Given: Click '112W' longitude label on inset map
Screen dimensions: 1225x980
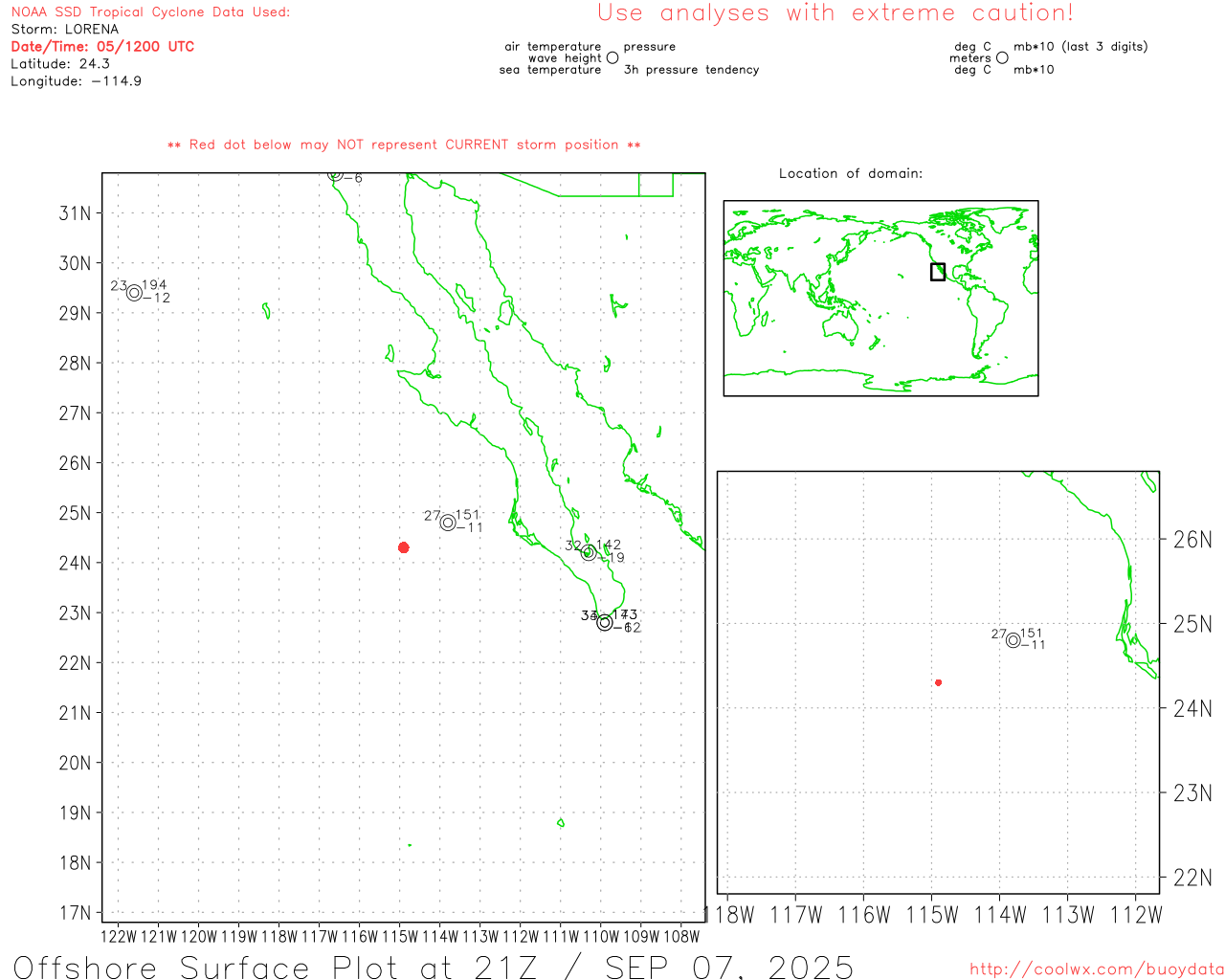Looking at the screenshot, I should click(1136, 916).
